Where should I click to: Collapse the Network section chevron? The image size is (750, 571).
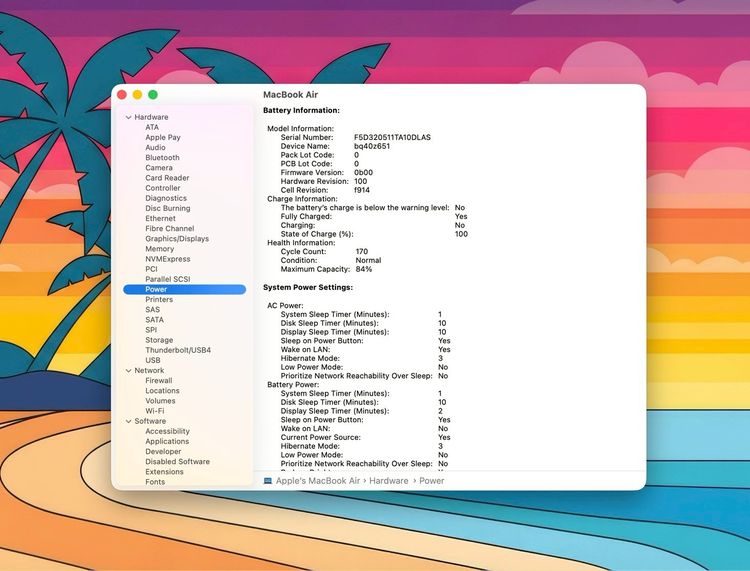click(128, 371)
